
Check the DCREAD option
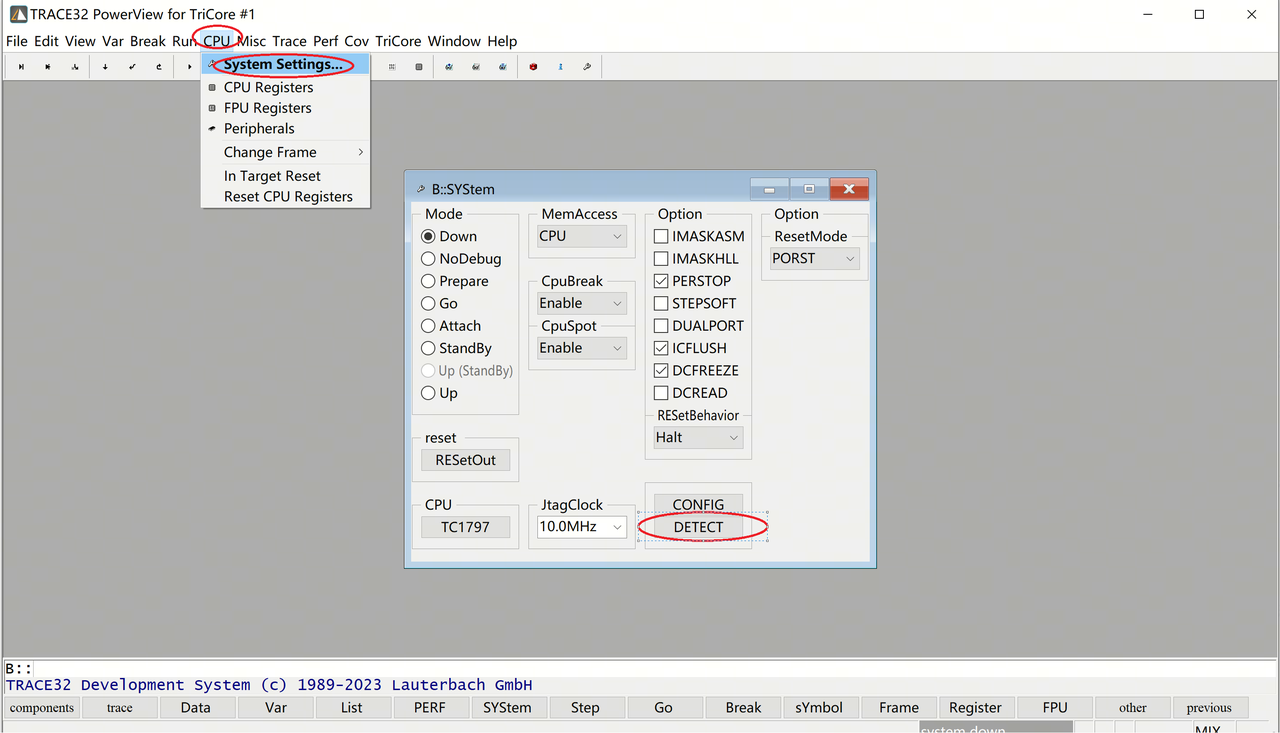pyautogui.click(x=661, y=394)
